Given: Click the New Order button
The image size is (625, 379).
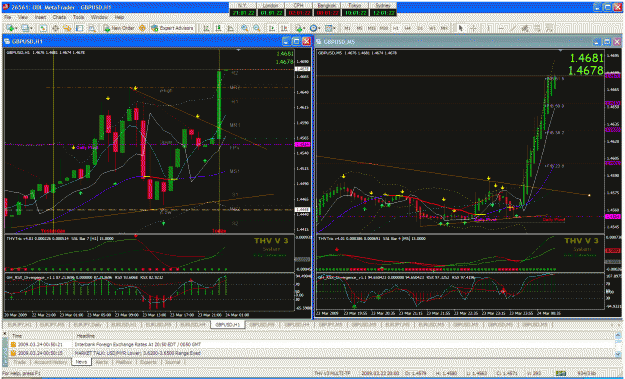Looking at the screenshot, I should [x=118, y=28].
